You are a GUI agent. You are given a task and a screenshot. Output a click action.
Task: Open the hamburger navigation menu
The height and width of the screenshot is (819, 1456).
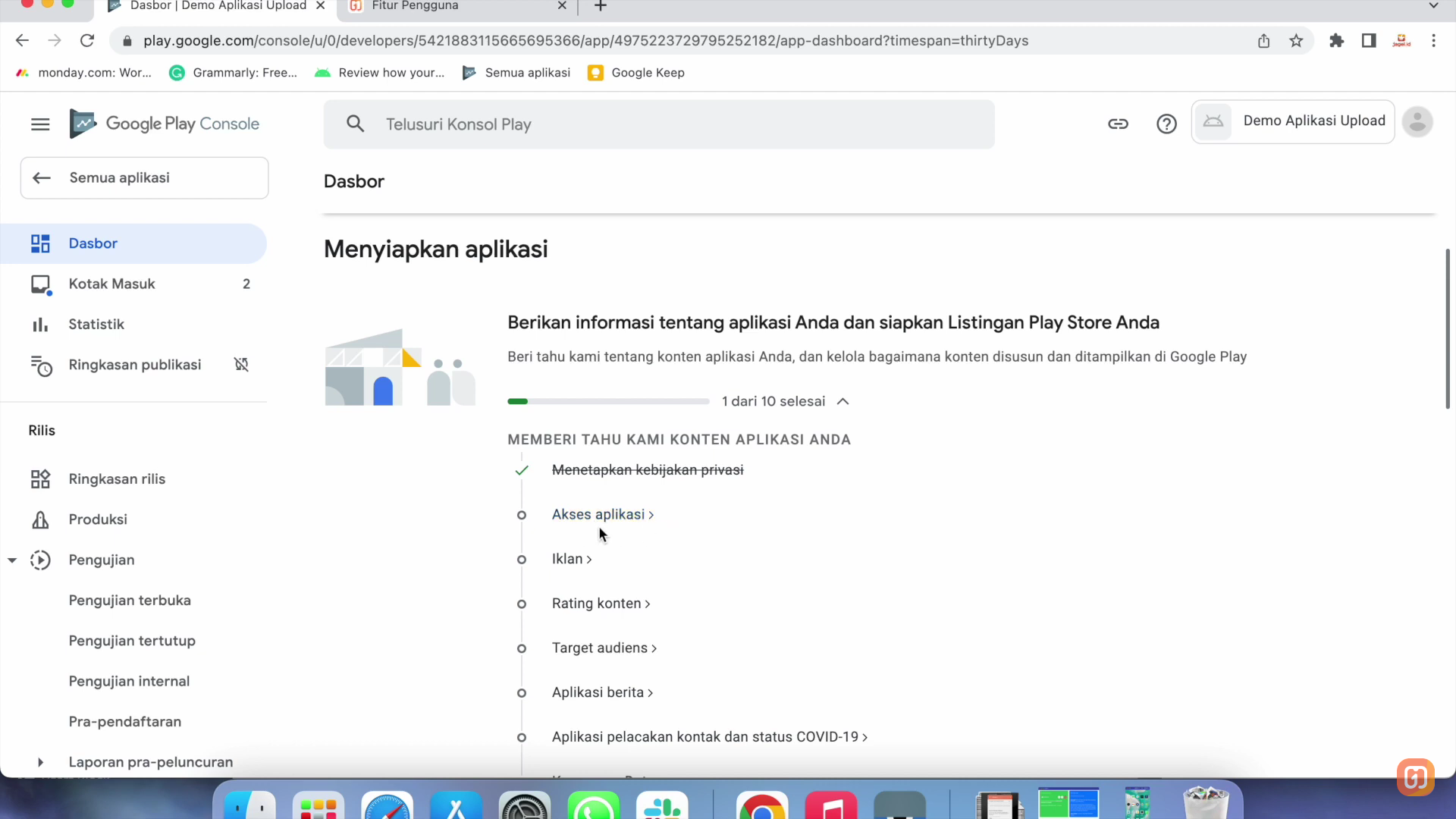[x=40, y=124]
